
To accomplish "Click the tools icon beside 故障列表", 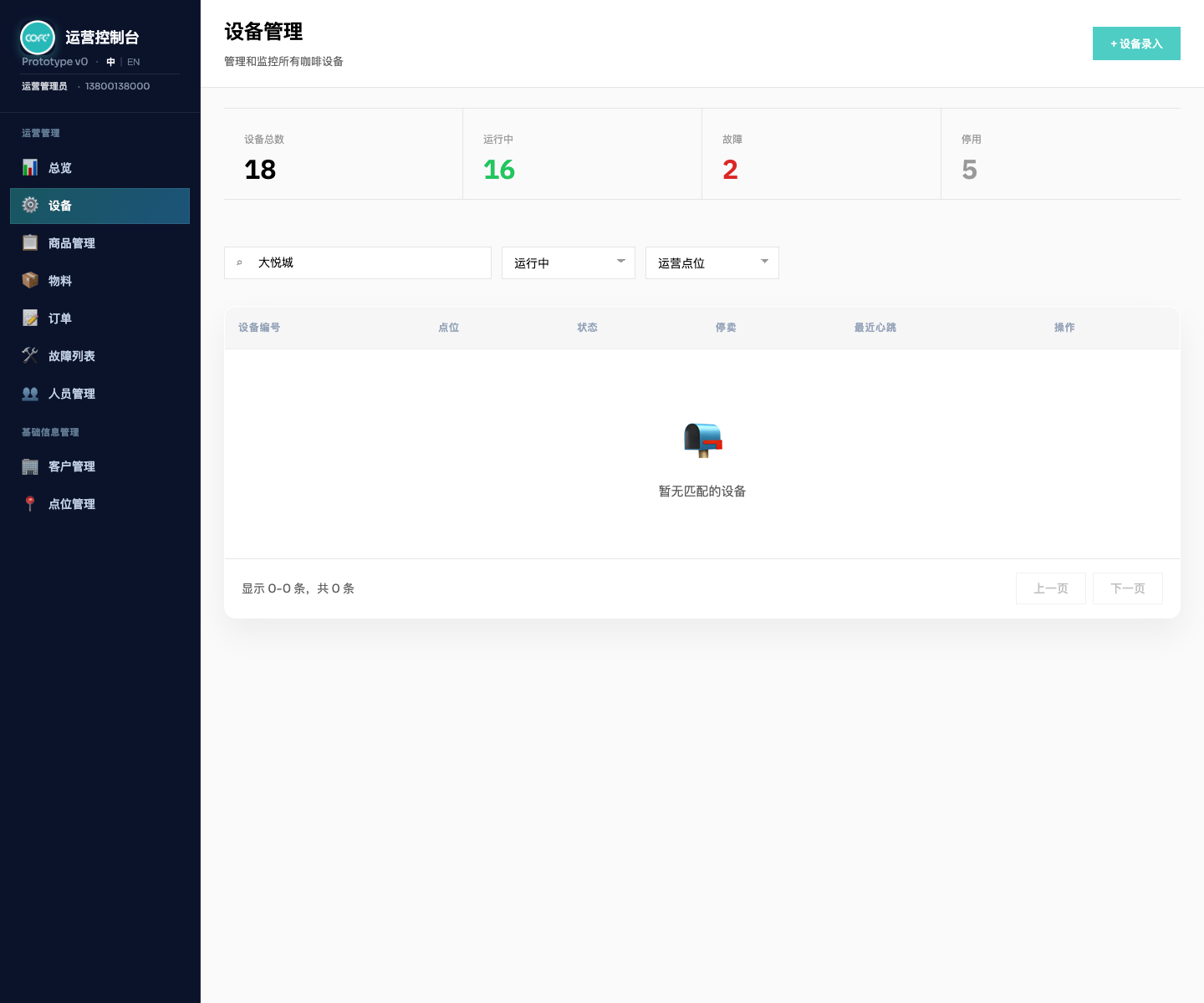I will point(30,355).
